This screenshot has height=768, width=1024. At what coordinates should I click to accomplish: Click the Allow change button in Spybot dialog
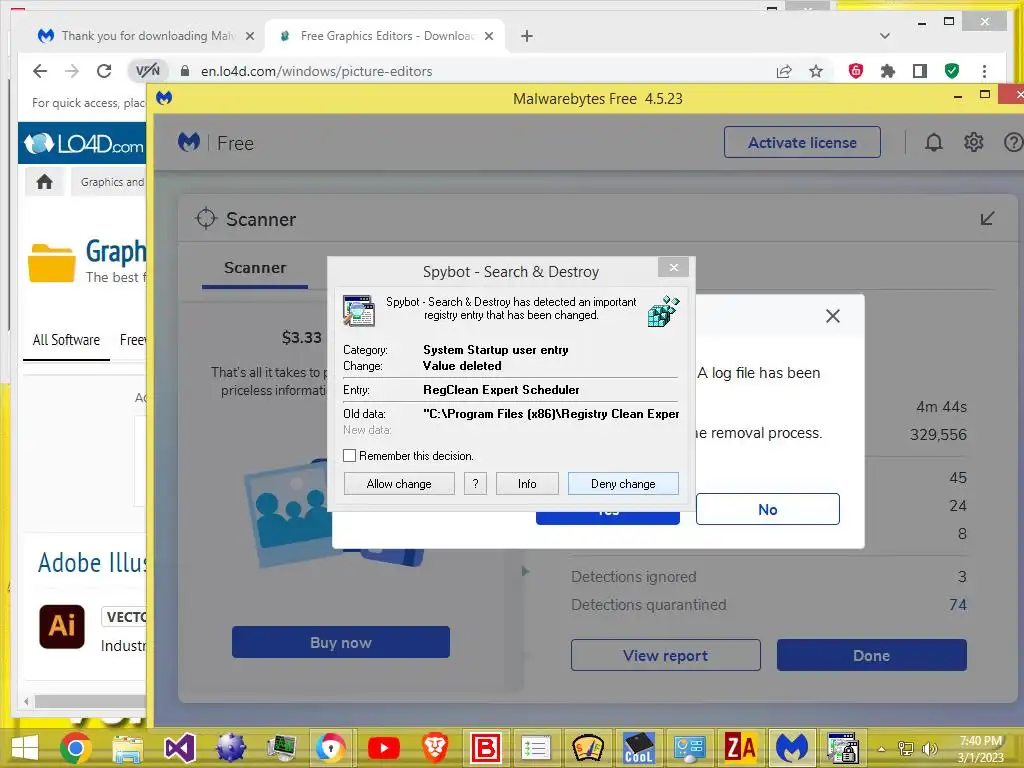[x=399, y=484]
